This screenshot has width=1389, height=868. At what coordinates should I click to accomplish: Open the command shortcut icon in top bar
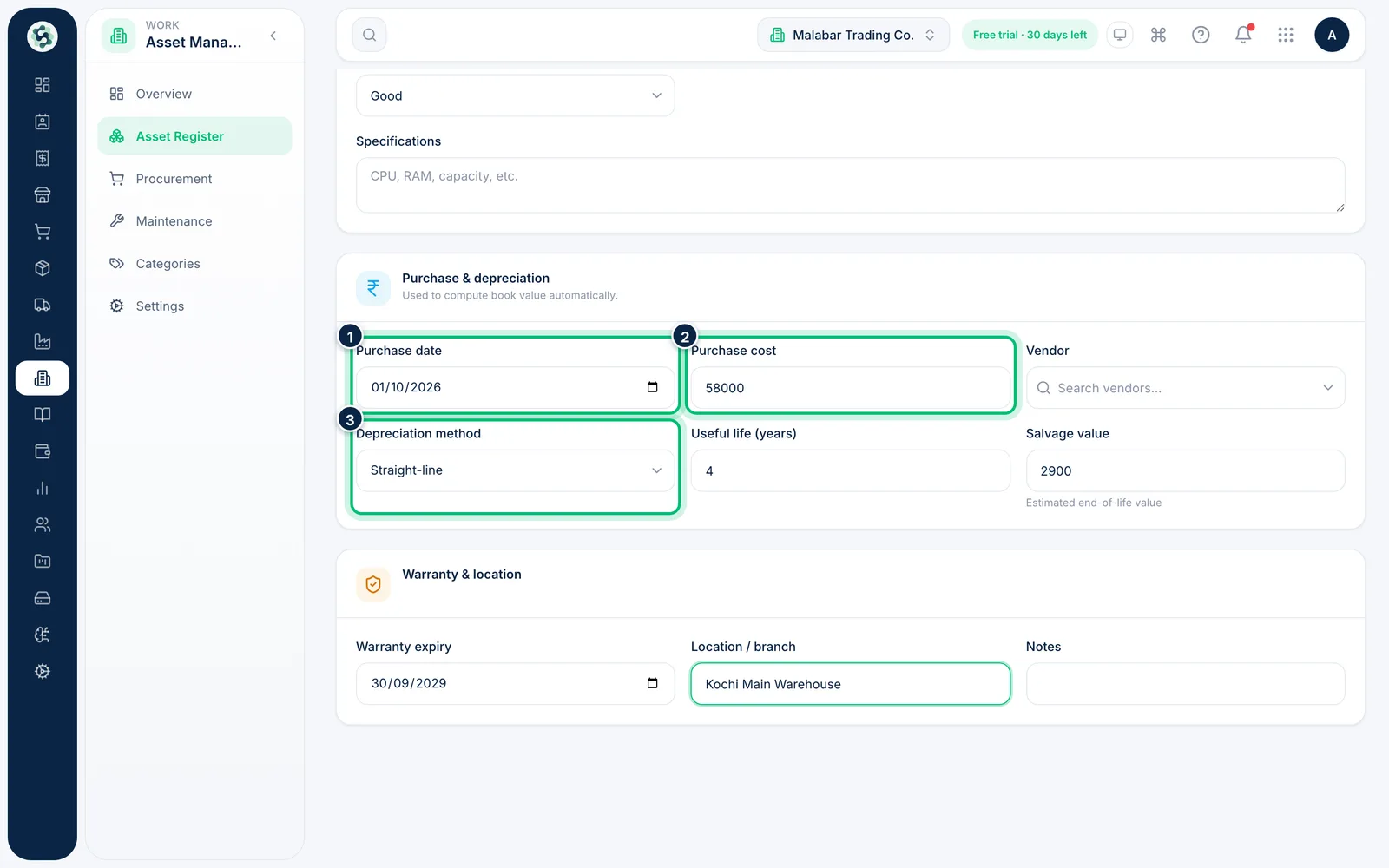coord(1158,35)
